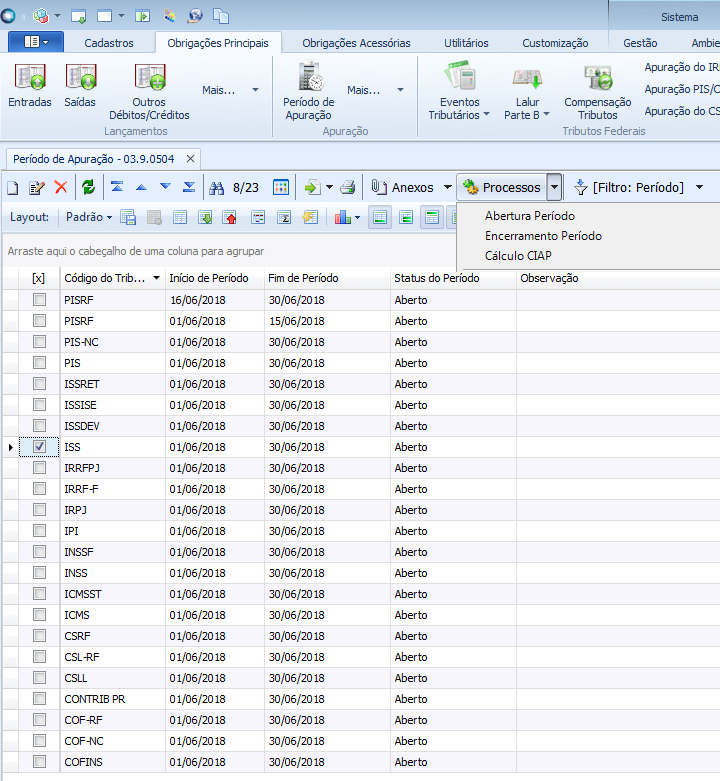Go to previous record up arrow
The image size is (720, 781).
[x=141, y=187]
